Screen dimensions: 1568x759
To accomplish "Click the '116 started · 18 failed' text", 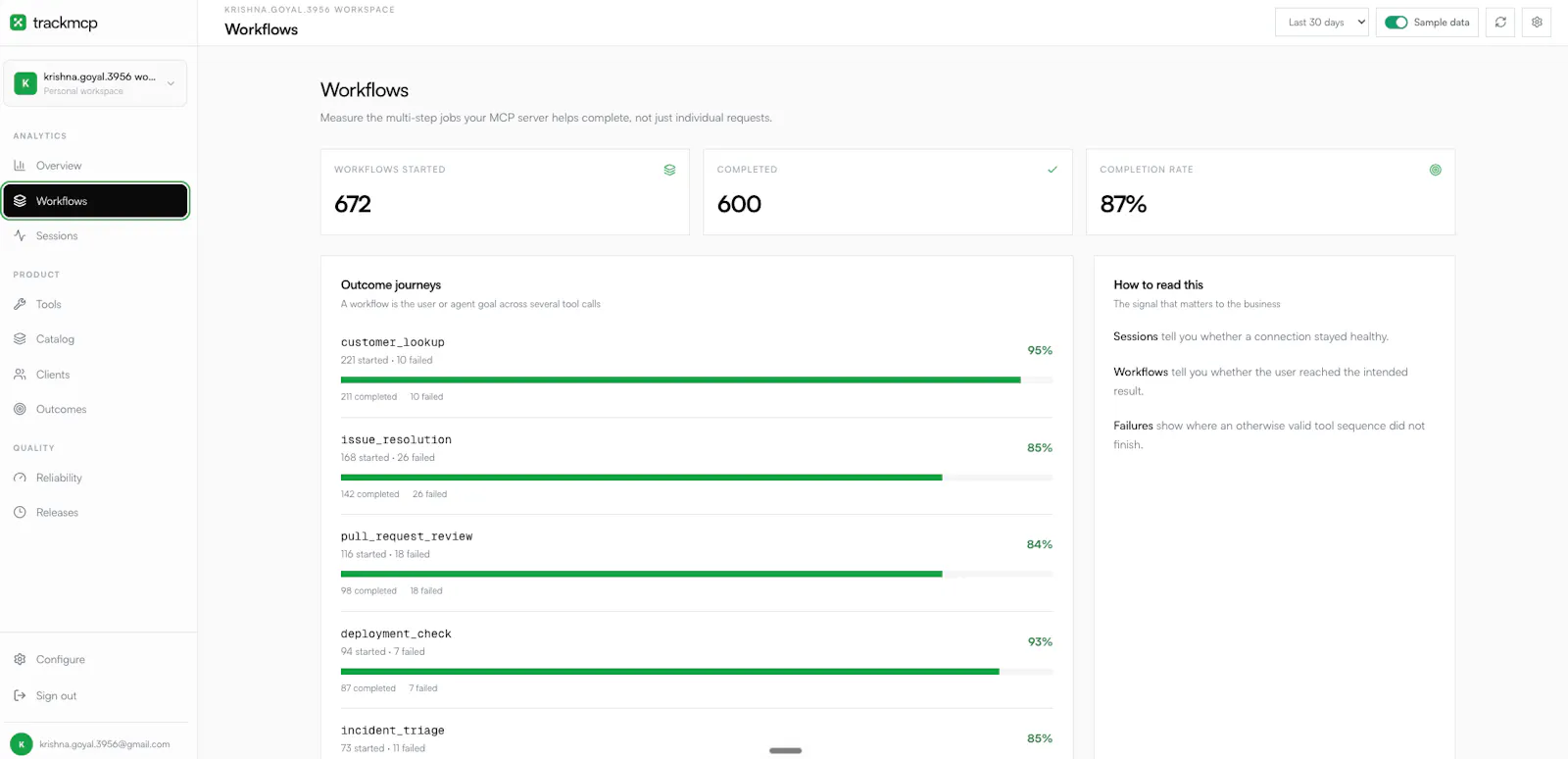I will click(385, 555).
